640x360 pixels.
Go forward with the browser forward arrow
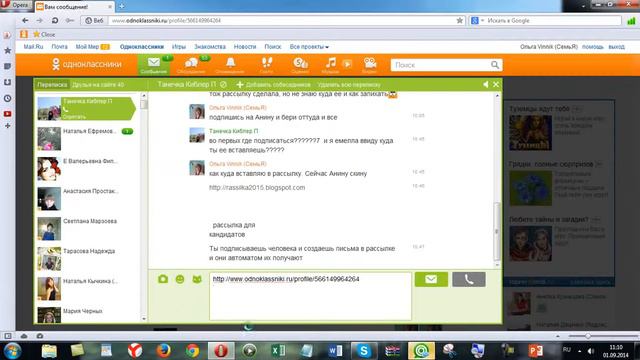pos(40,20)
